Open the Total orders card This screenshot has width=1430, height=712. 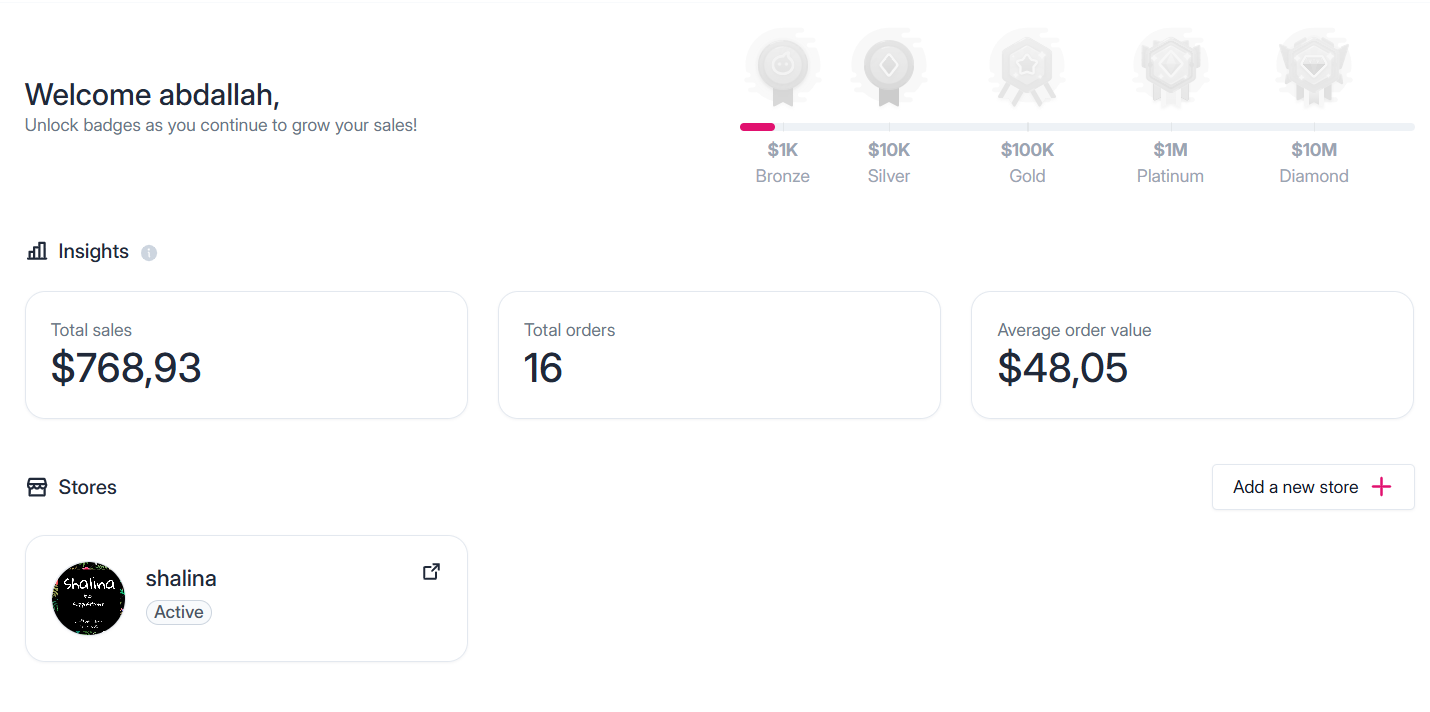click(719, 355)
